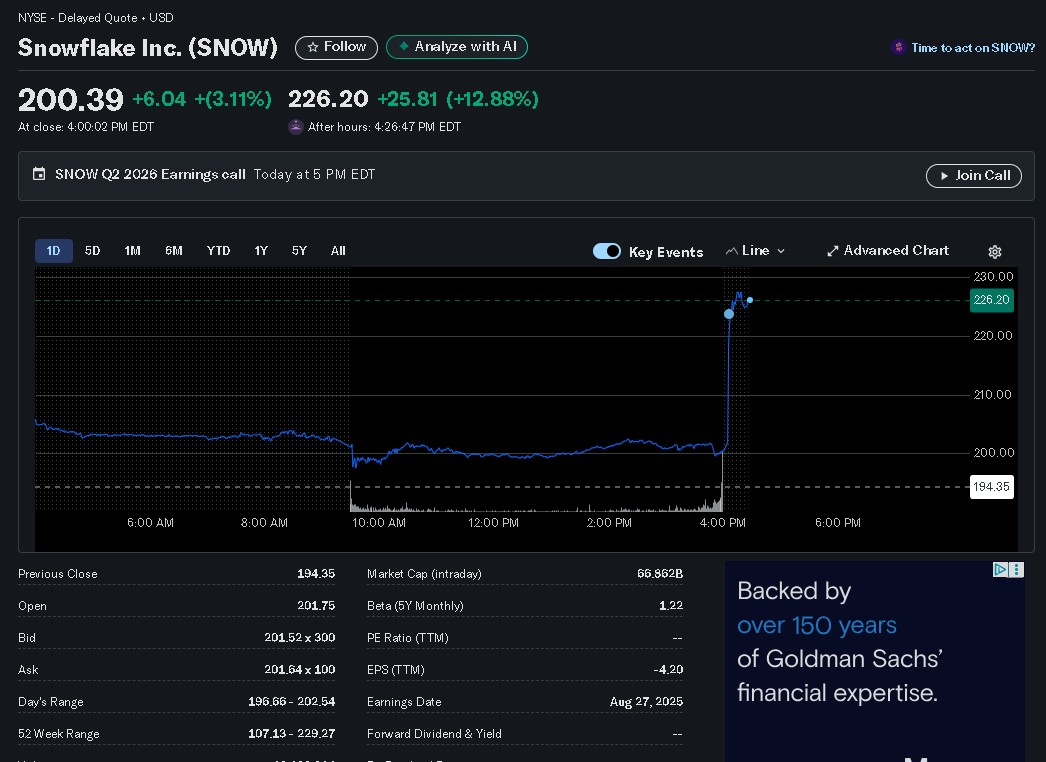Open the Line chart type dropdown
The image size is (1046, 762).
[x=755, y=251]
